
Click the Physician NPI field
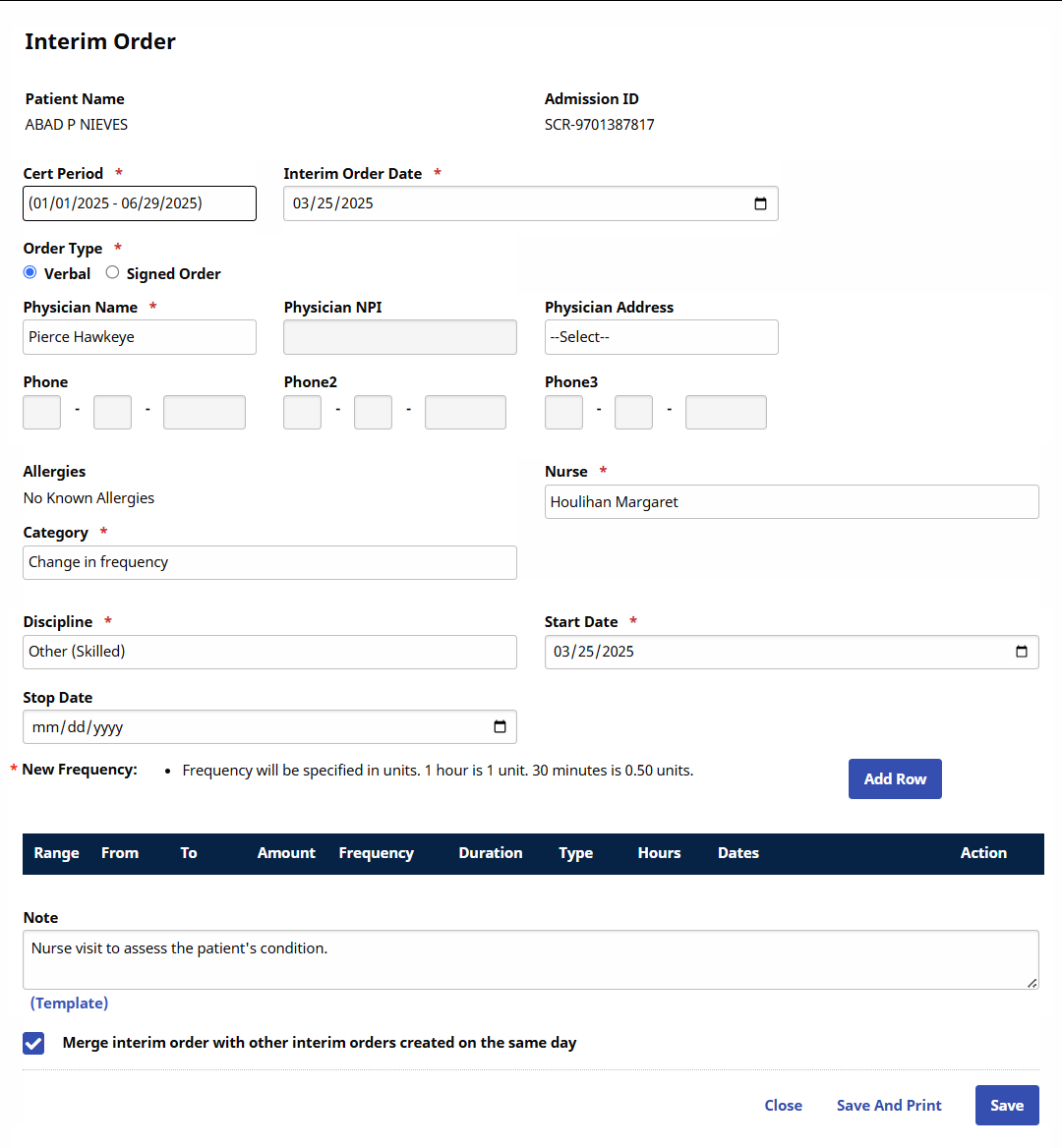(x=399, y=337)
